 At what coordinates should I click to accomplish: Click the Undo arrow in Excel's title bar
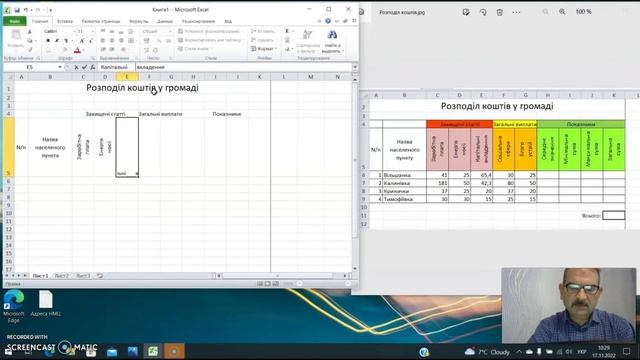pyautogui.click(x=26, y=10)
